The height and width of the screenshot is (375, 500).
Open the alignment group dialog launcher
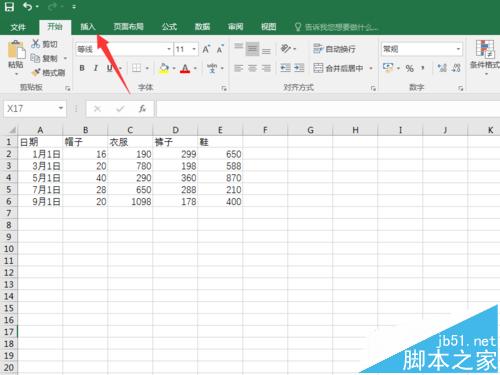373,88
